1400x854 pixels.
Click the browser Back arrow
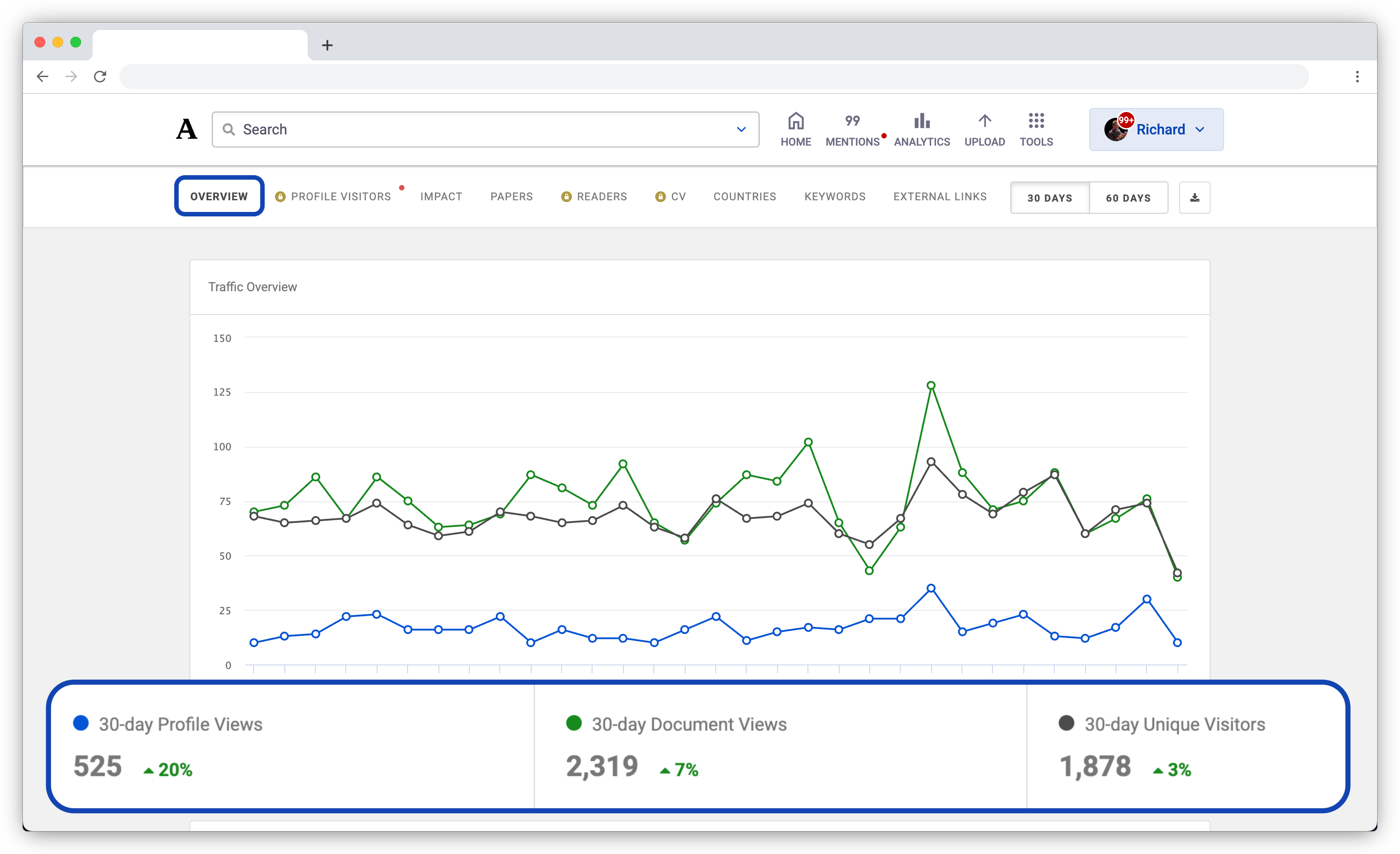pyautogui.click(x=43, y=76)
